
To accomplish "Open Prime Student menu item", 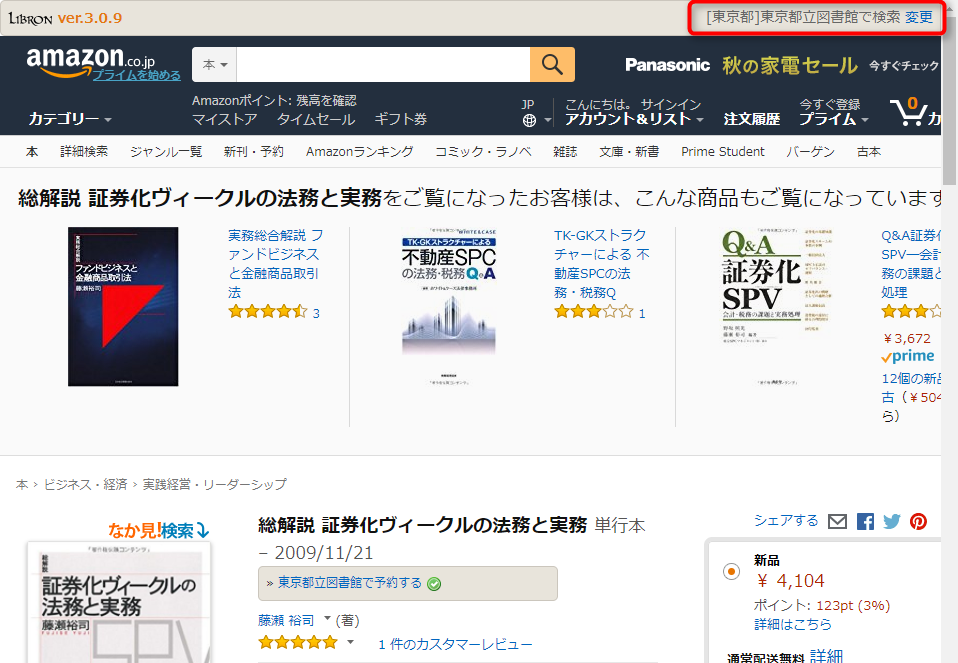I will click(723, 152).
